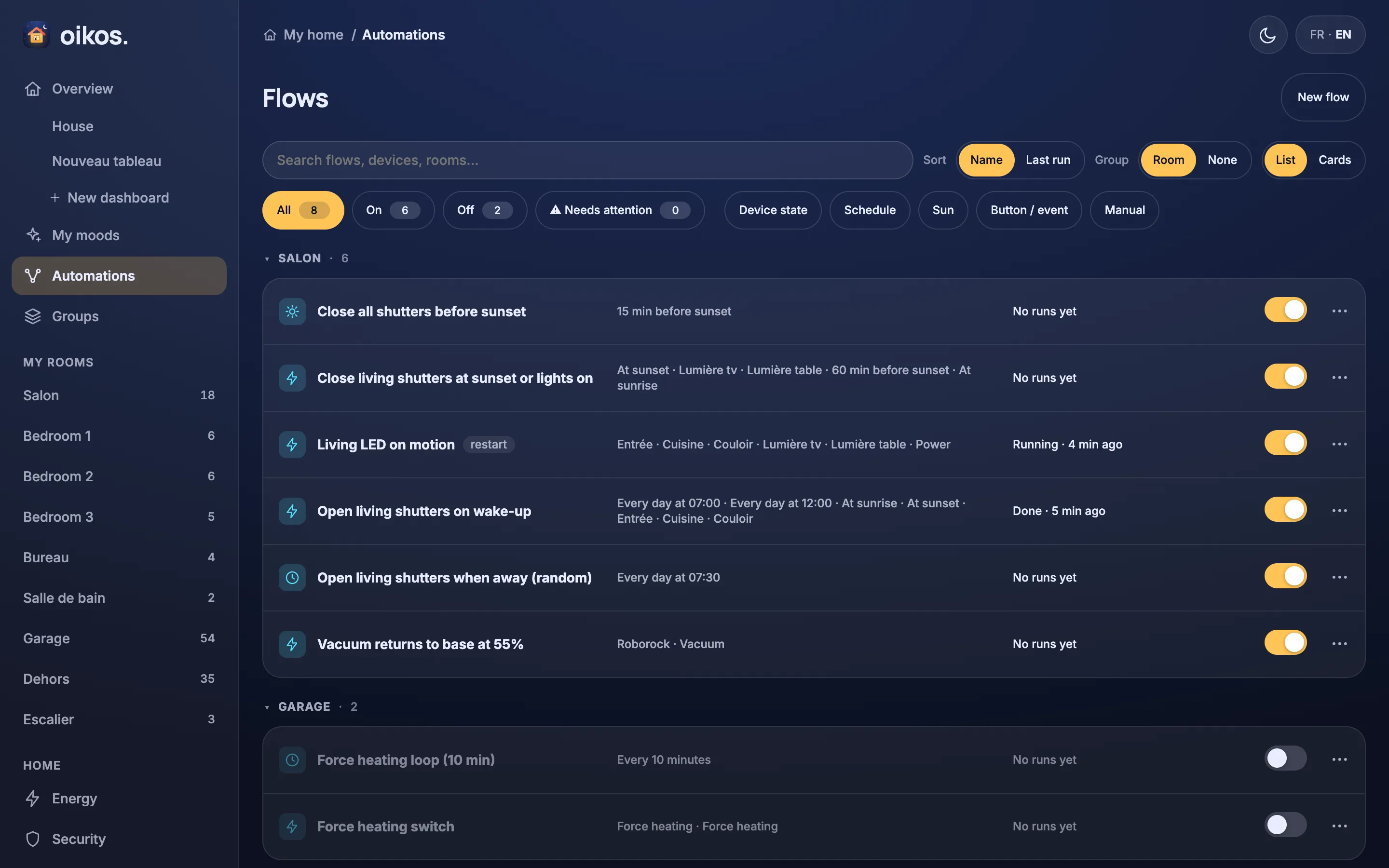Click the Energy lightning icon

33,799
